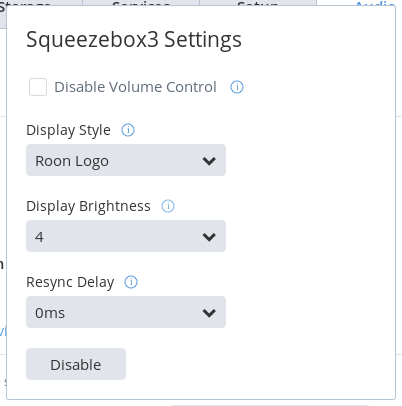402x406 pixels.
Task: Open the Display Style info icon
Action: tap(128, 130)
